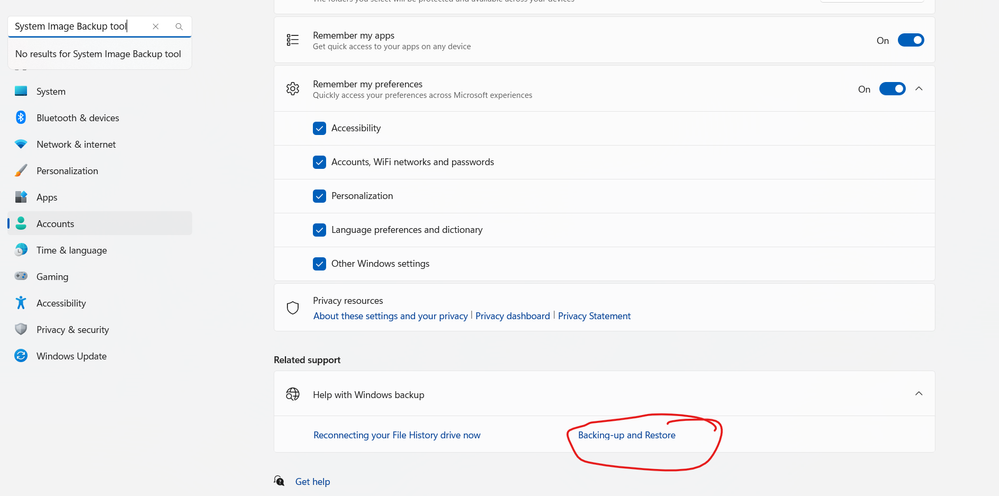Viewport: 999px width, 496px height.
Task: Select Accounts in the sidebar
Action: (99, 223)
